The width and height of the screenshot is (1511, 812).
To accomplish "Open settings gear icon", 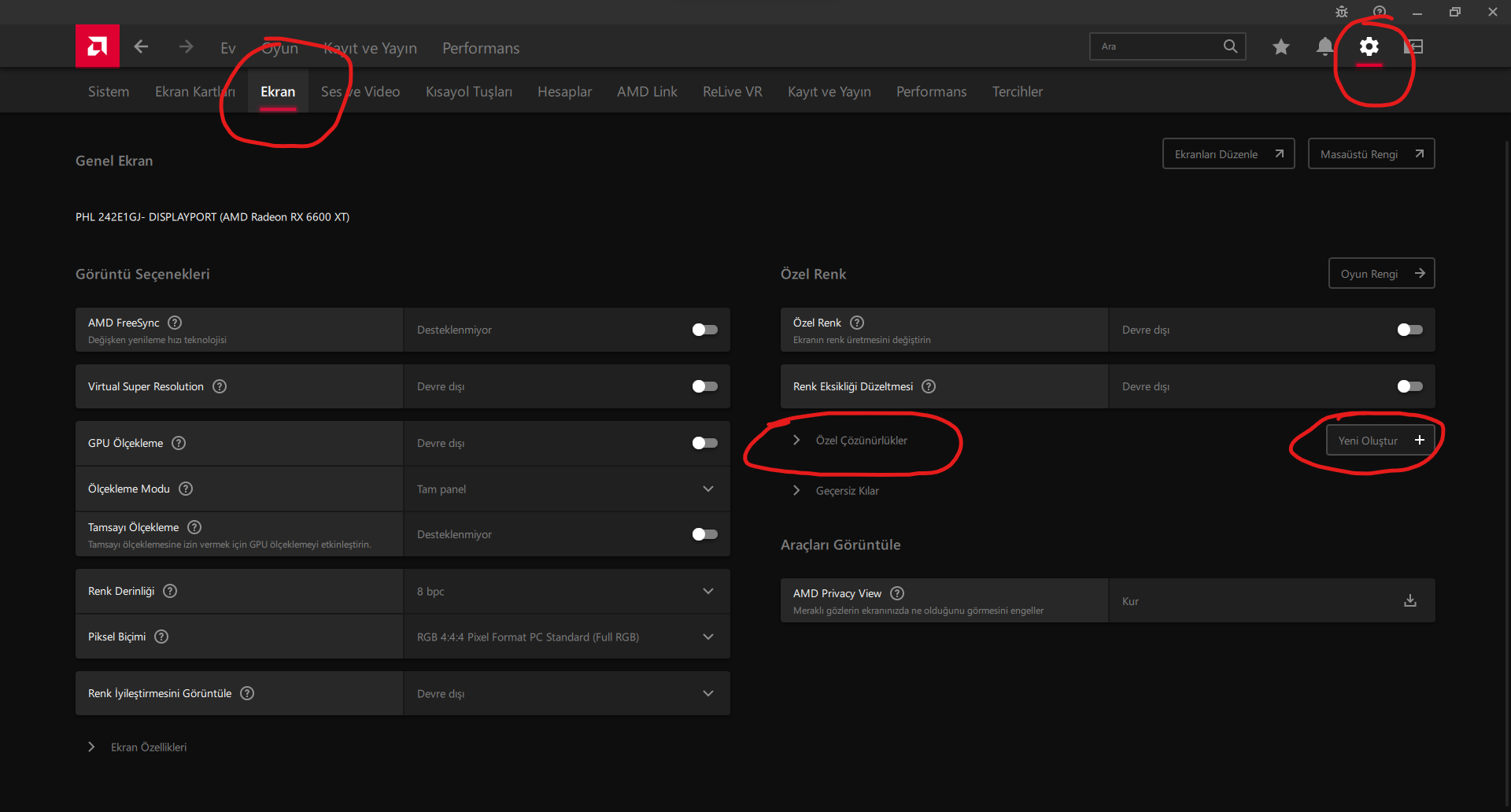I will pos(1369,47).
